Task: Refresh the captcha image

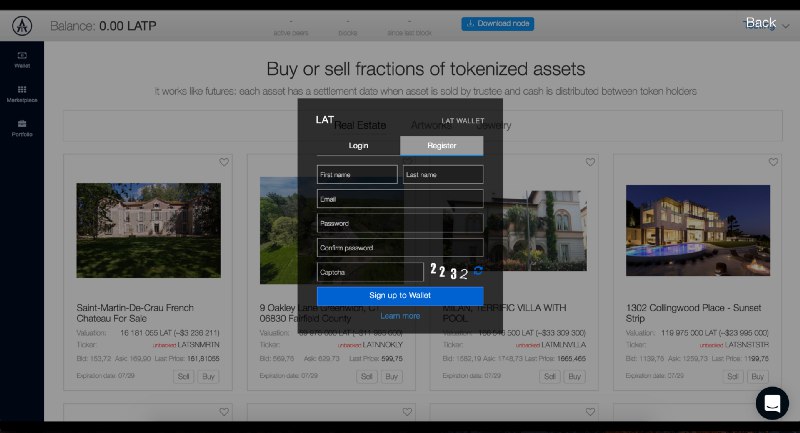Action: [478, 271]
